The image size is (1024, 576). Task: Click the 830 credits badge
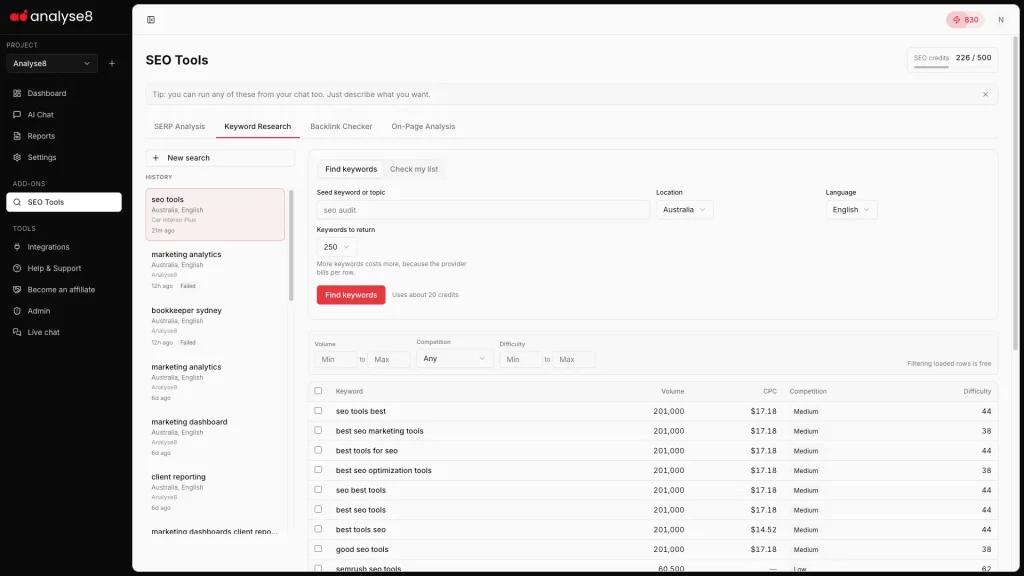[x=965, y=20]
